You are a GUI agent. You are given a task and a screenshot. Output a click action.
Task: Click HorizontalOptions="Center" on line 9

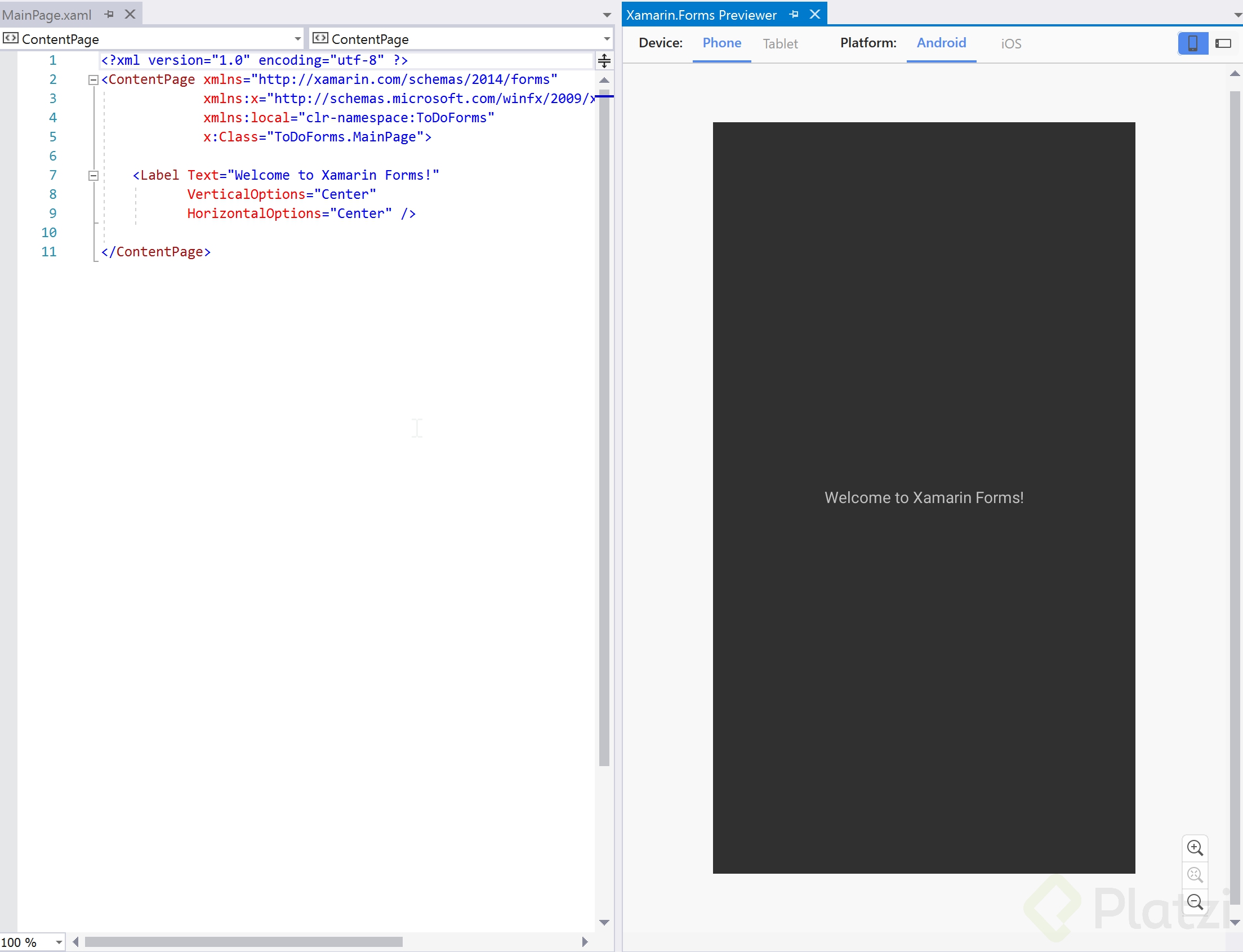tap(289, 213)
